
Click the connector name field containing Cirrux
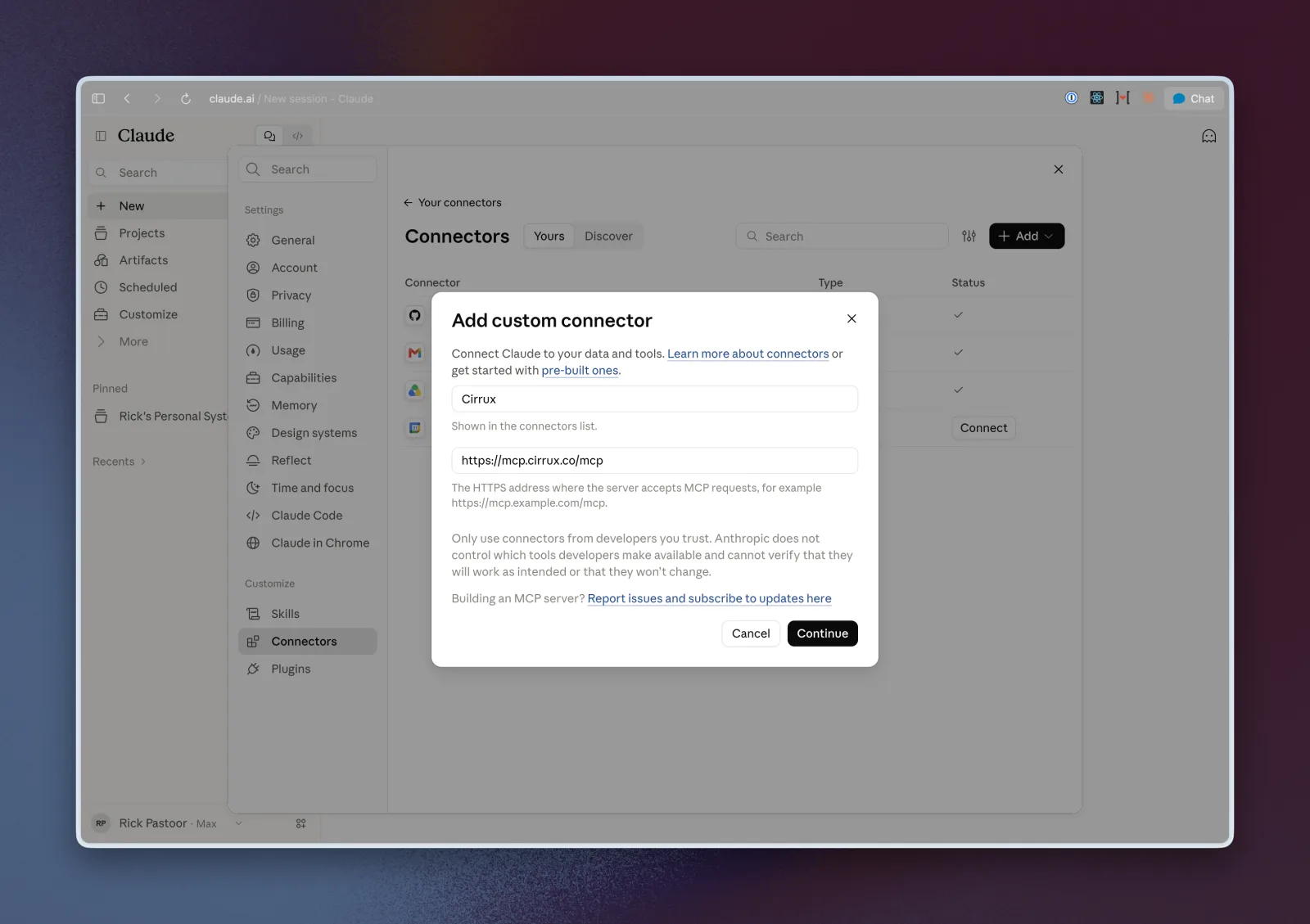coord(654,399)
